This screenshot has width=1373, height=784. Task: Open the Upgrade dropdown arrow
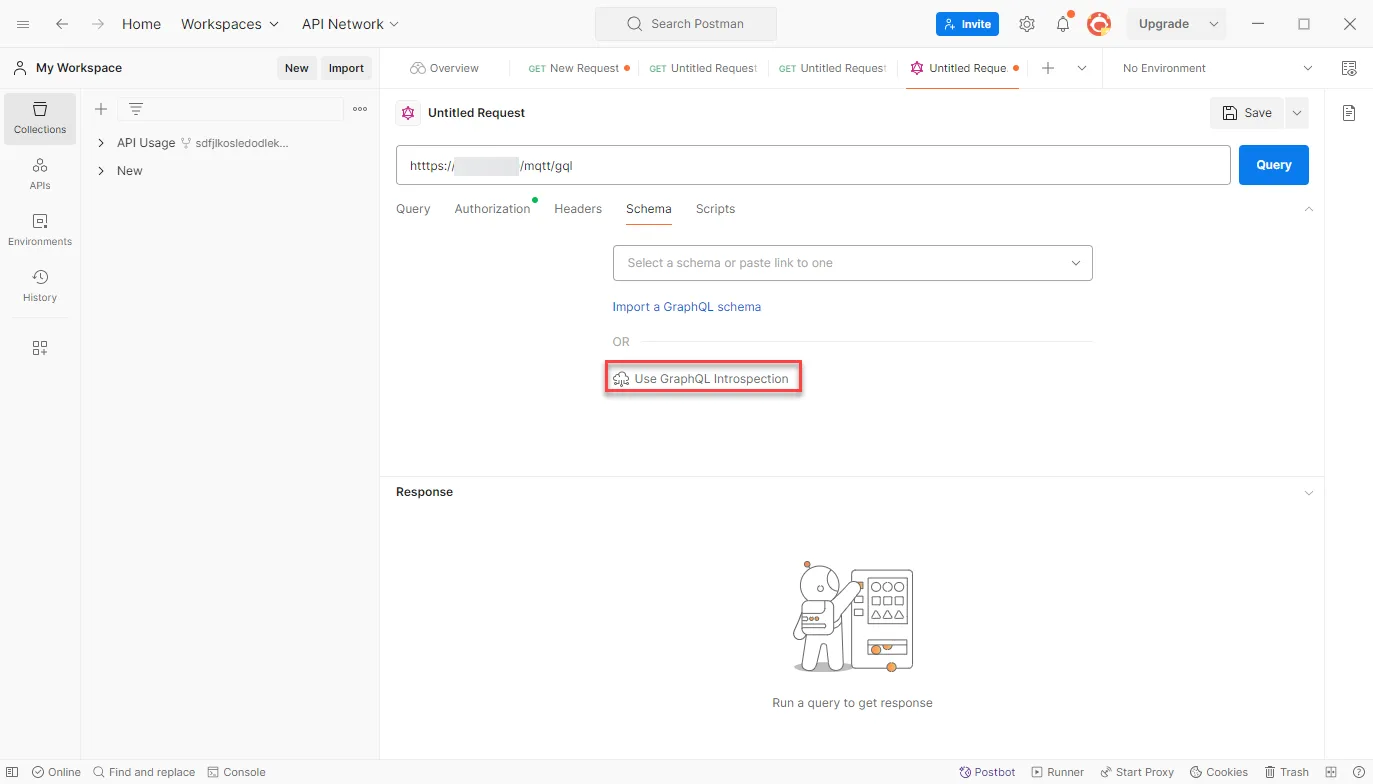pos(1214,24)
